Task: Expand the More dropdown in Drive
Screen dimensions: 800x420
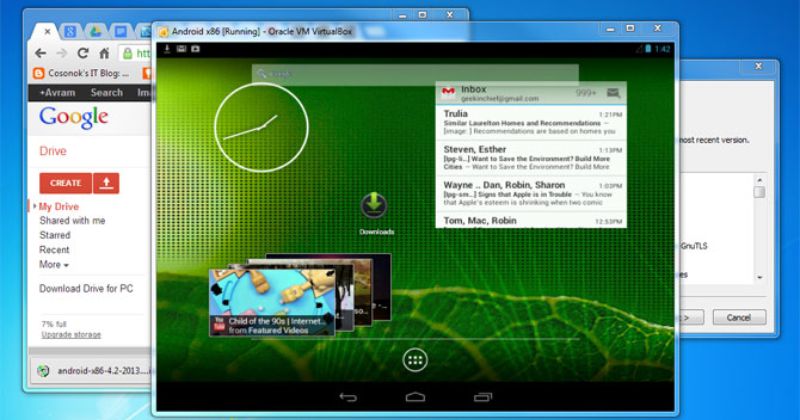Action: [54, 264]
